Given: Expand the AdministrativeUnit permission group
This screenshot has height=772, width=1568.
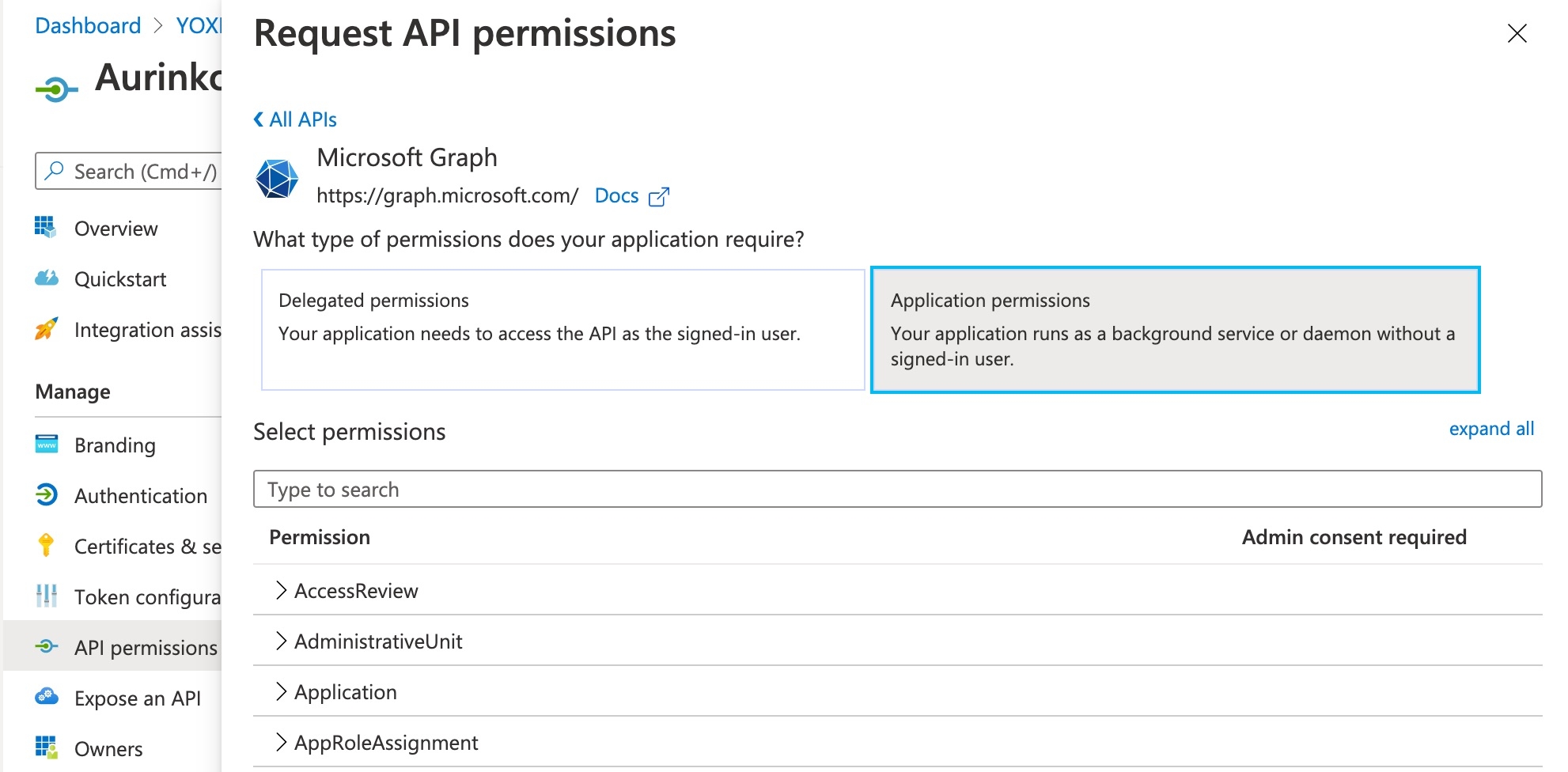Looking at the screenshot, I should [281, 641].
